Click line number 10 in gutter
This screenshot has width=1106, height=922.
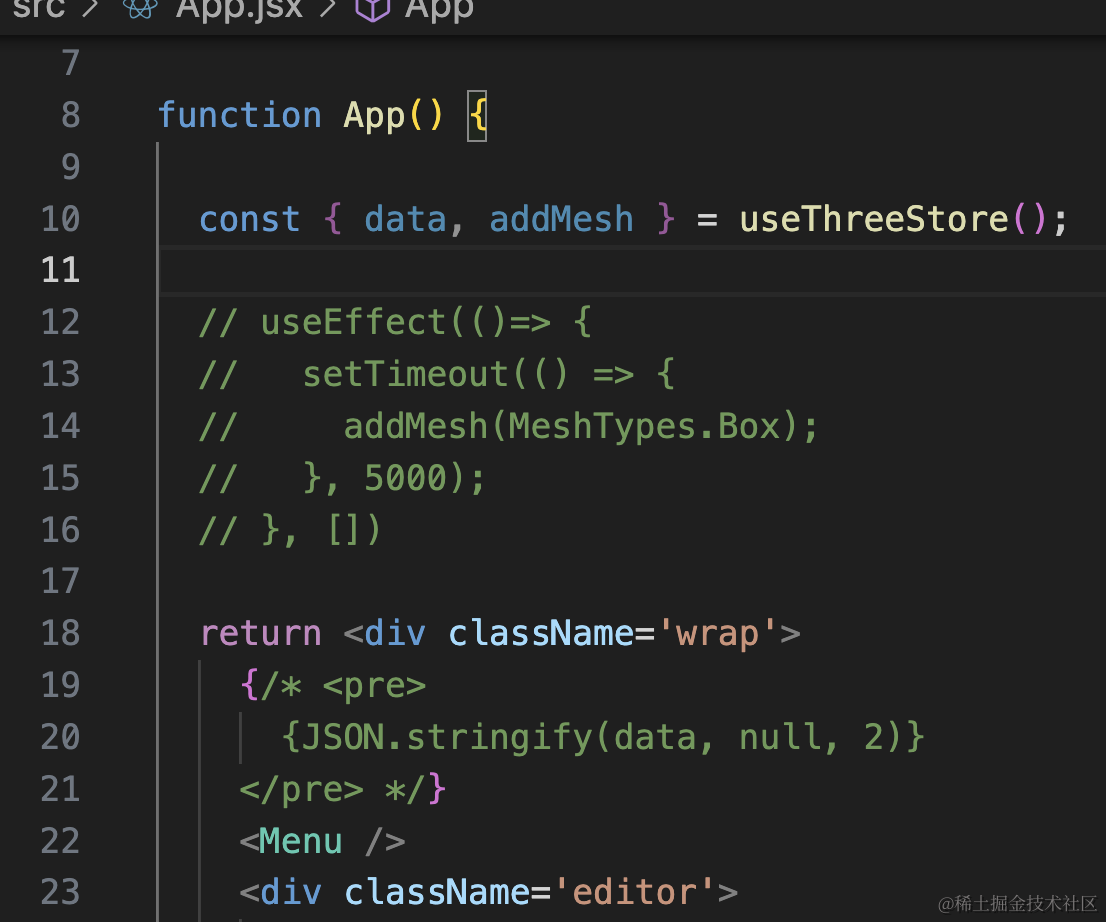tap(61, 219)
